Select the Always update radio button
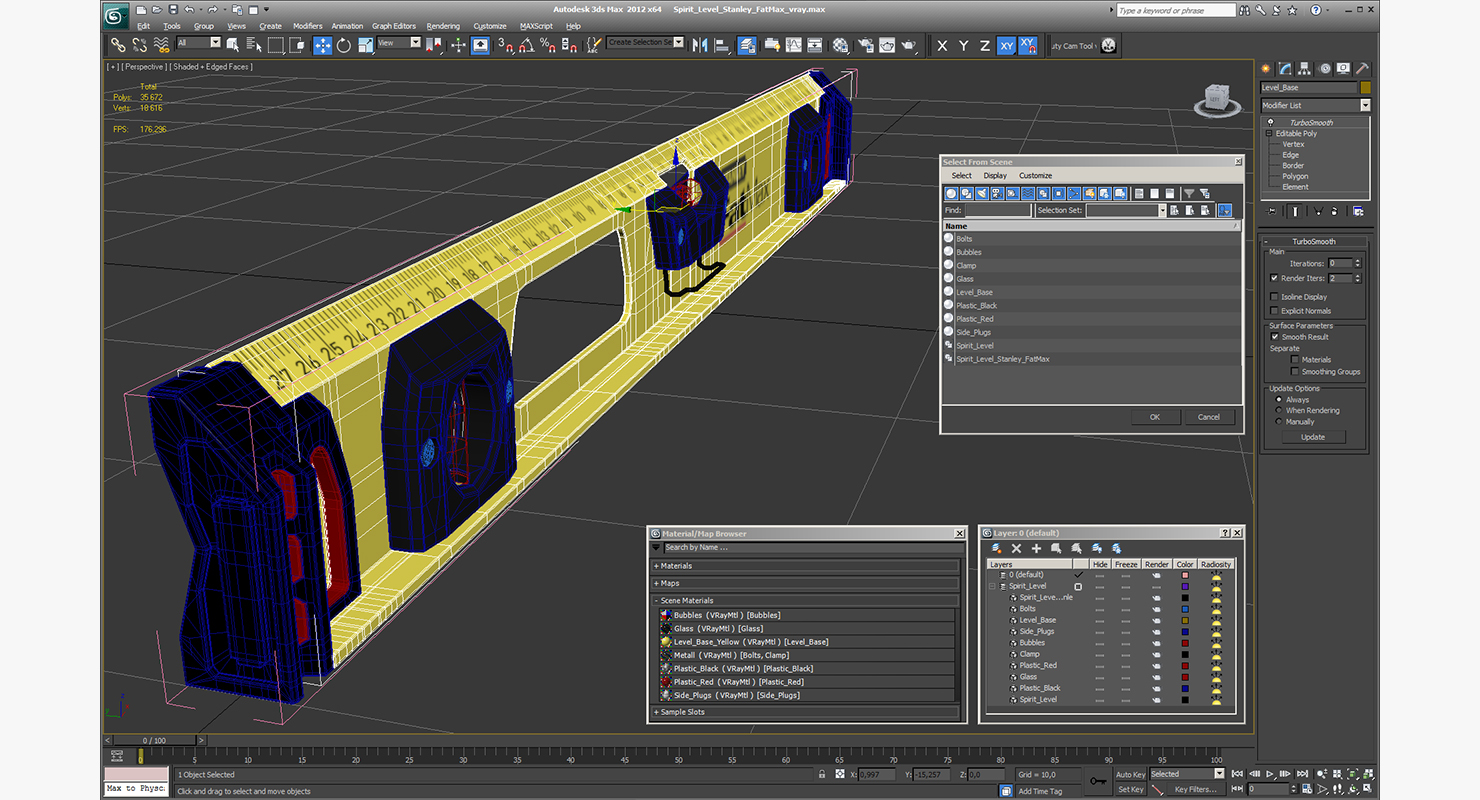1480x800 pixels. point(1279,400)
